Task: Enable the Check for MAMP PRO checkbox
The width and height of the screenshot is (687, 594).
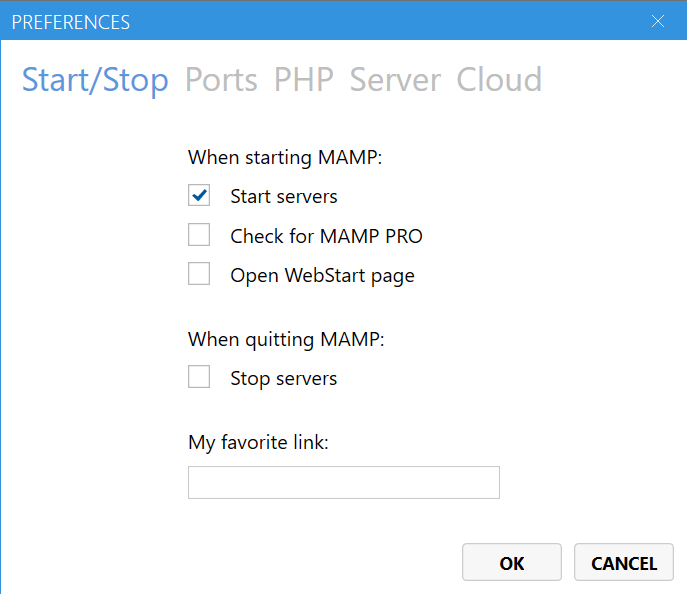Action: 199,236
